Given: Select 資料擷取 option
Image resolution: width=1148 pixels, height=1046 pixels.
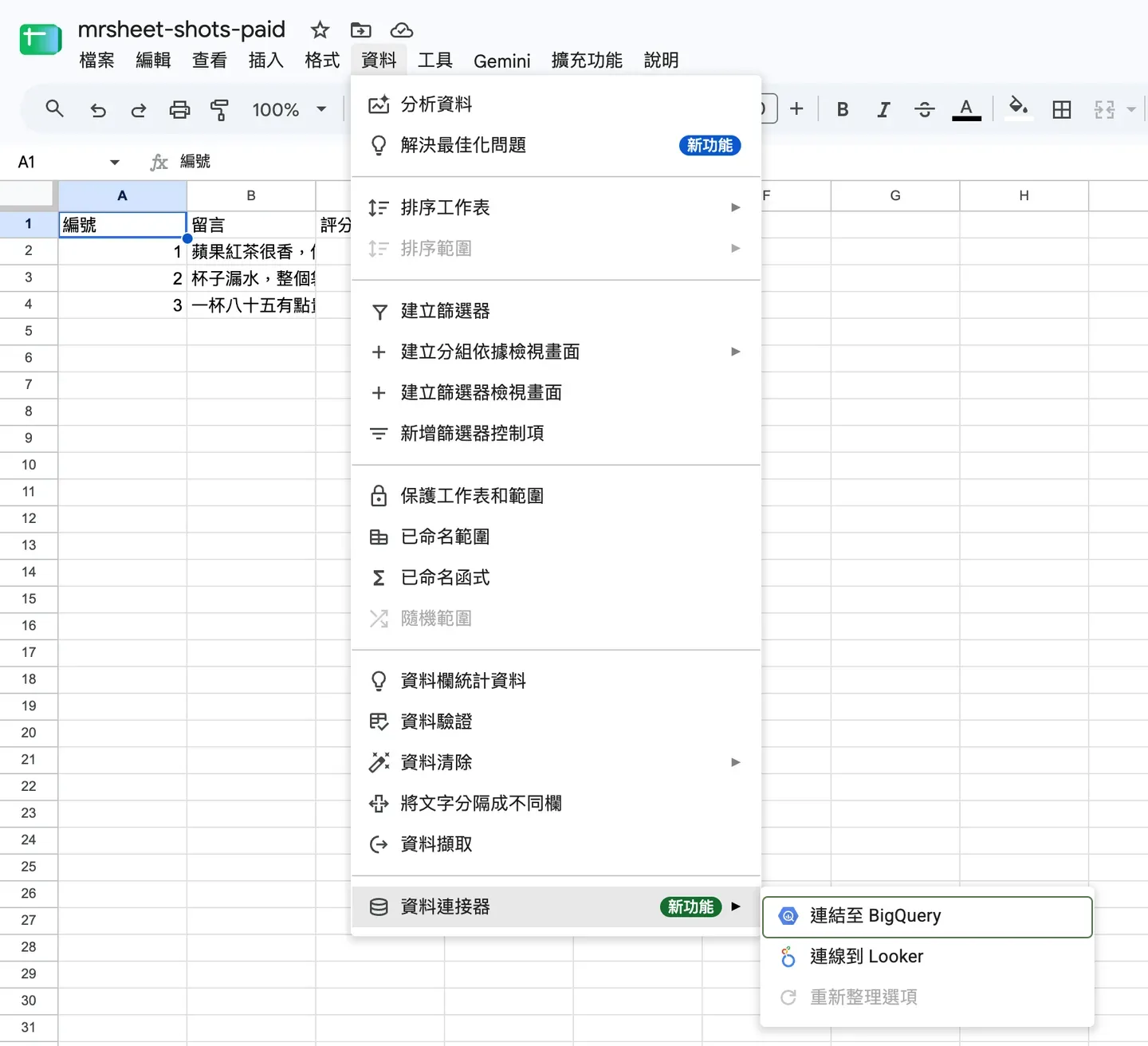Looking at the screenshot, I should [x=556, y=843].
